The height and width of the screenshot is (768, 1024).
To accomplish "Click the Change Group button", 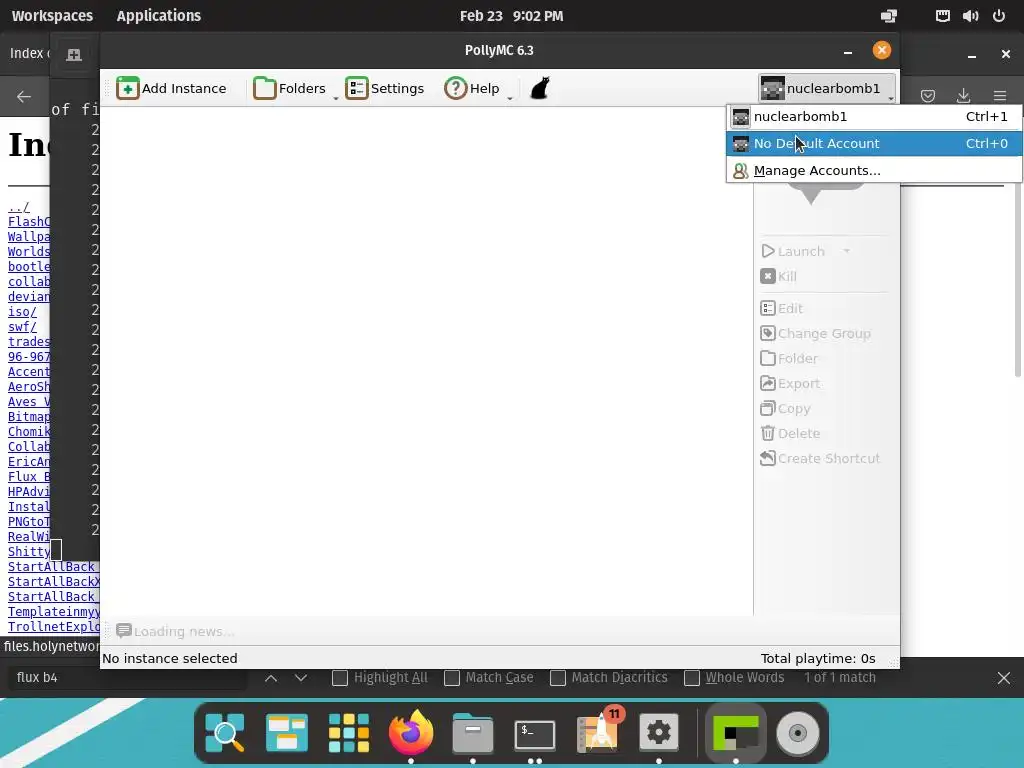I will (816, 334).
